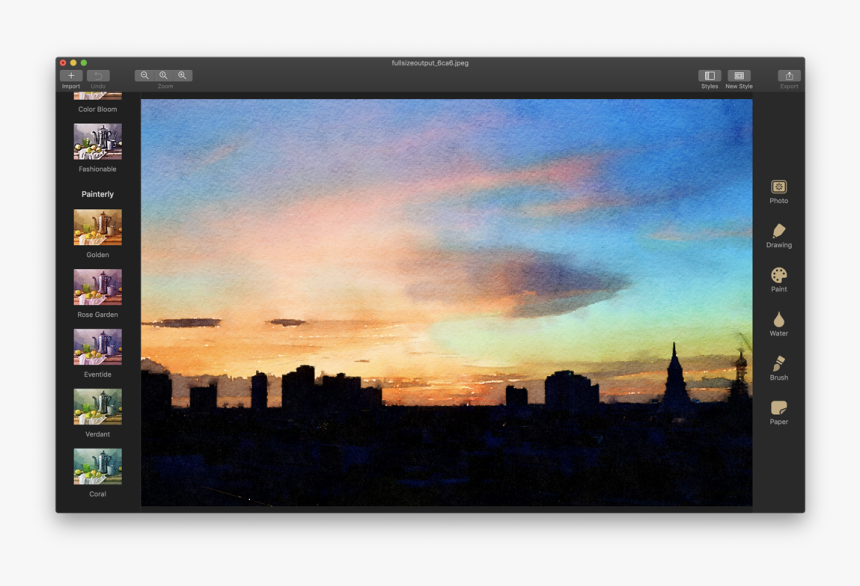Open the Paper texture options
This screenshot has width=860, height=586.
[x=778, y=408]
